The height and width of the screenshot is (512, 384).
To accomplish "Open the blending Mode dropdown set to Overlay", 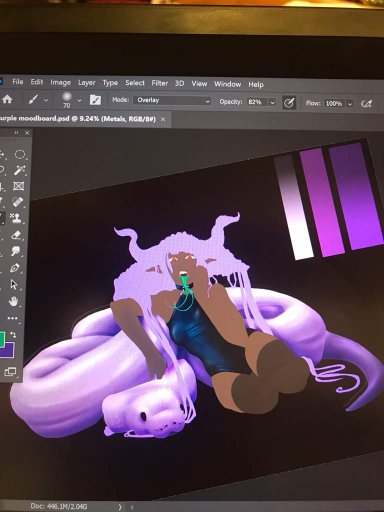I will click(172, 100).
